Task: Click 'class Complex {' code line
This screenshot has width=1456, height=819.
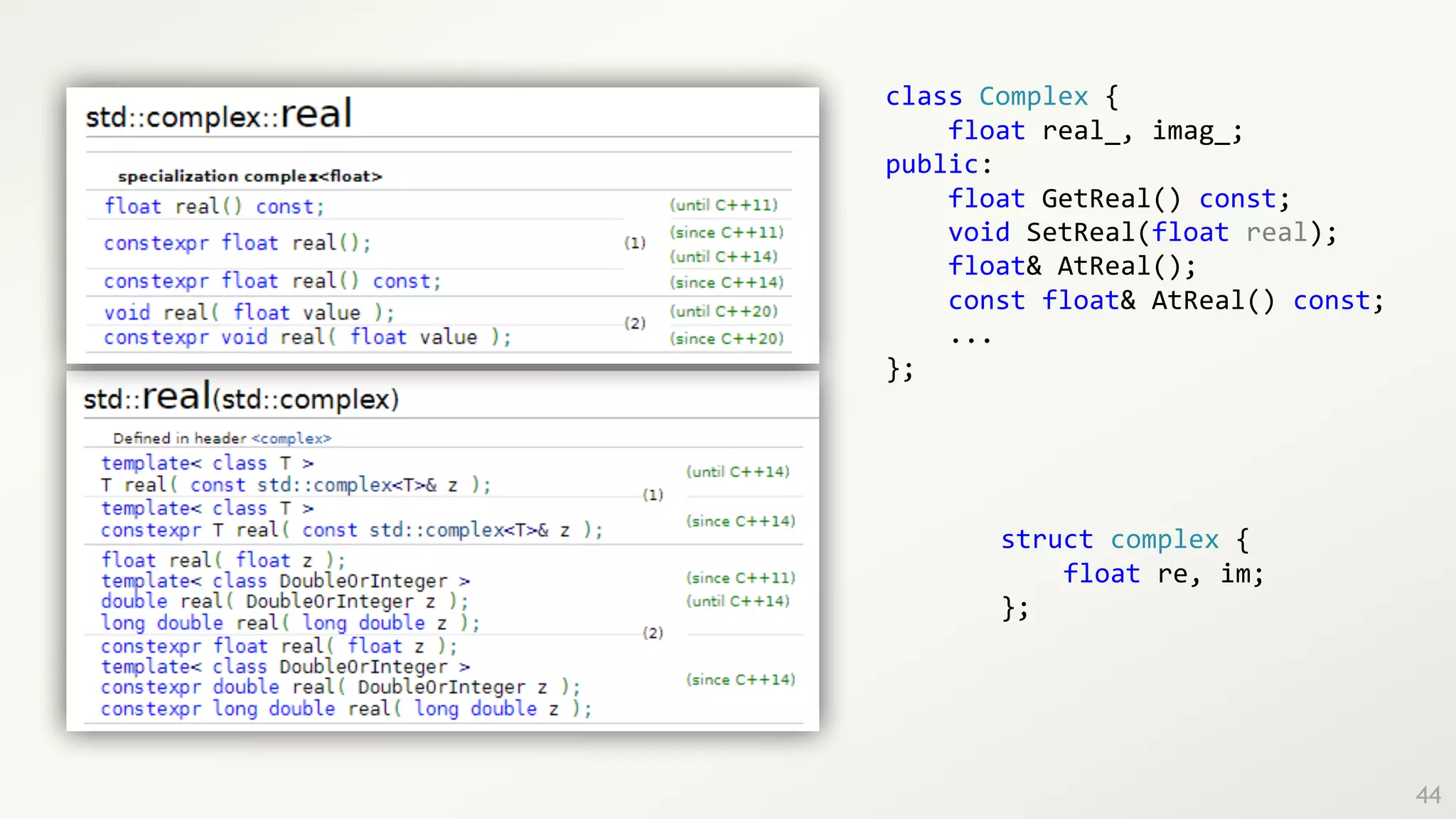Action: (1002, 96)
